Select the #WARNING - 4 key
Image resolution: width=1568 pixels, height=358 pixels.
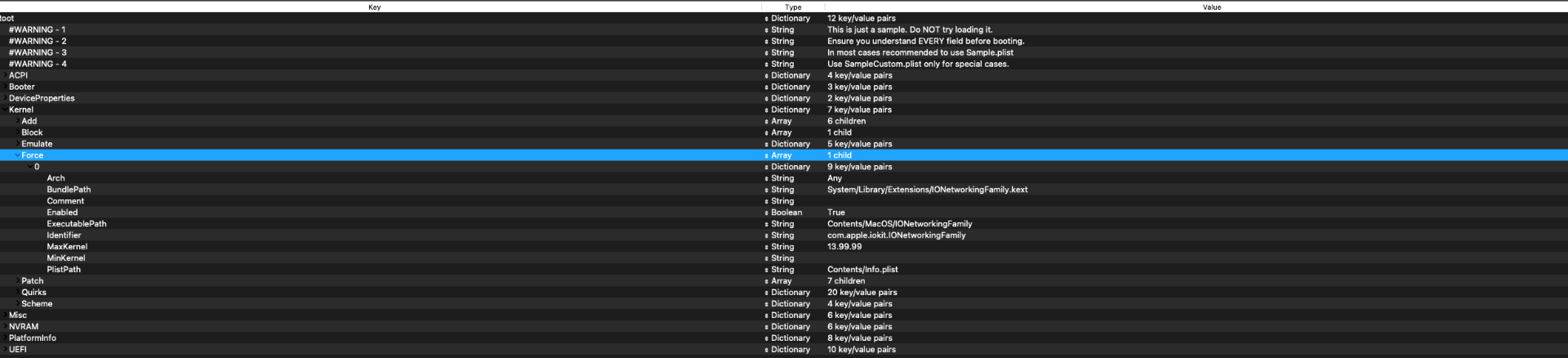(x=38, y=64)
